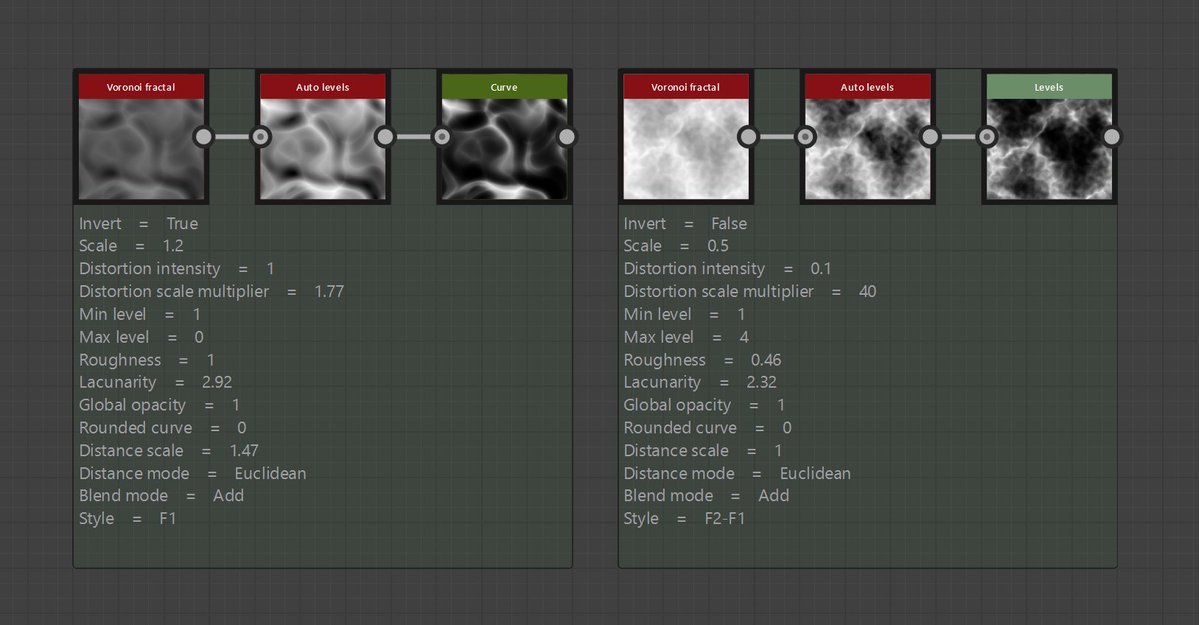Screen dimensions: 1199x625
Task: Click the 'Style = F1' line
Action: [x=128, y=518]
